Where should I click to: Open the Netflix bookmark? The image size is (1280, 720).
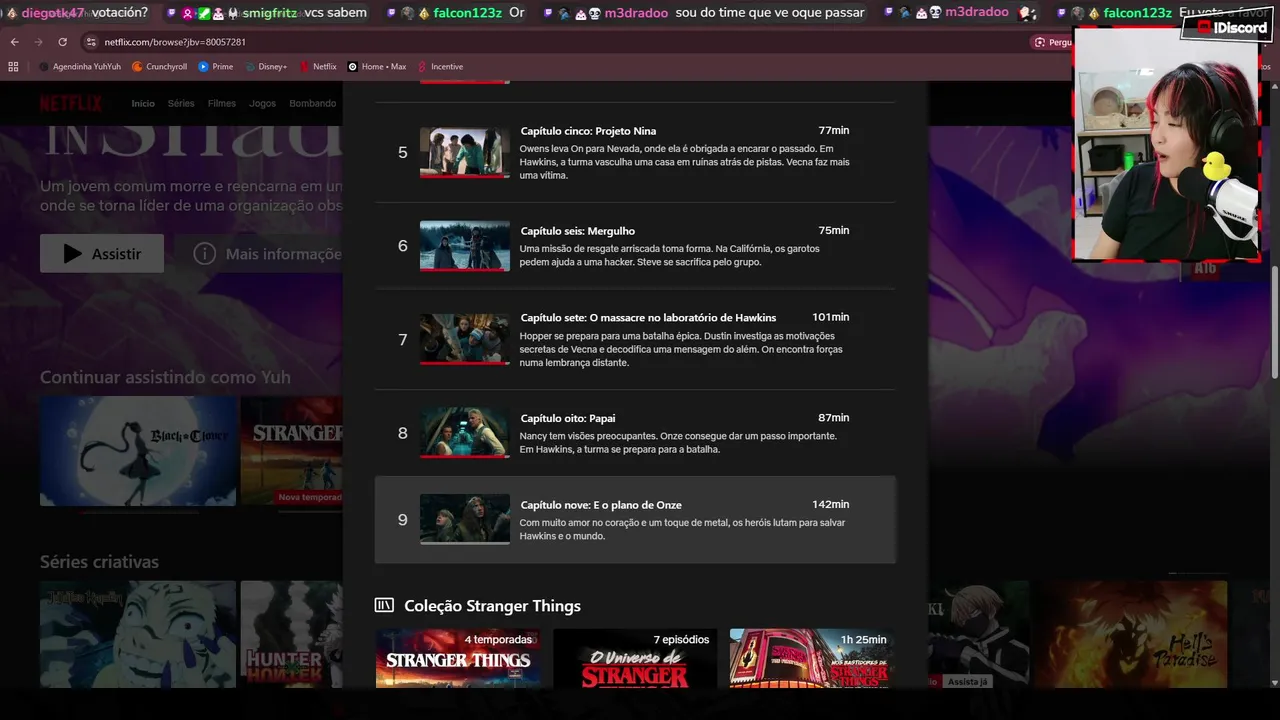tap(318, 66)
